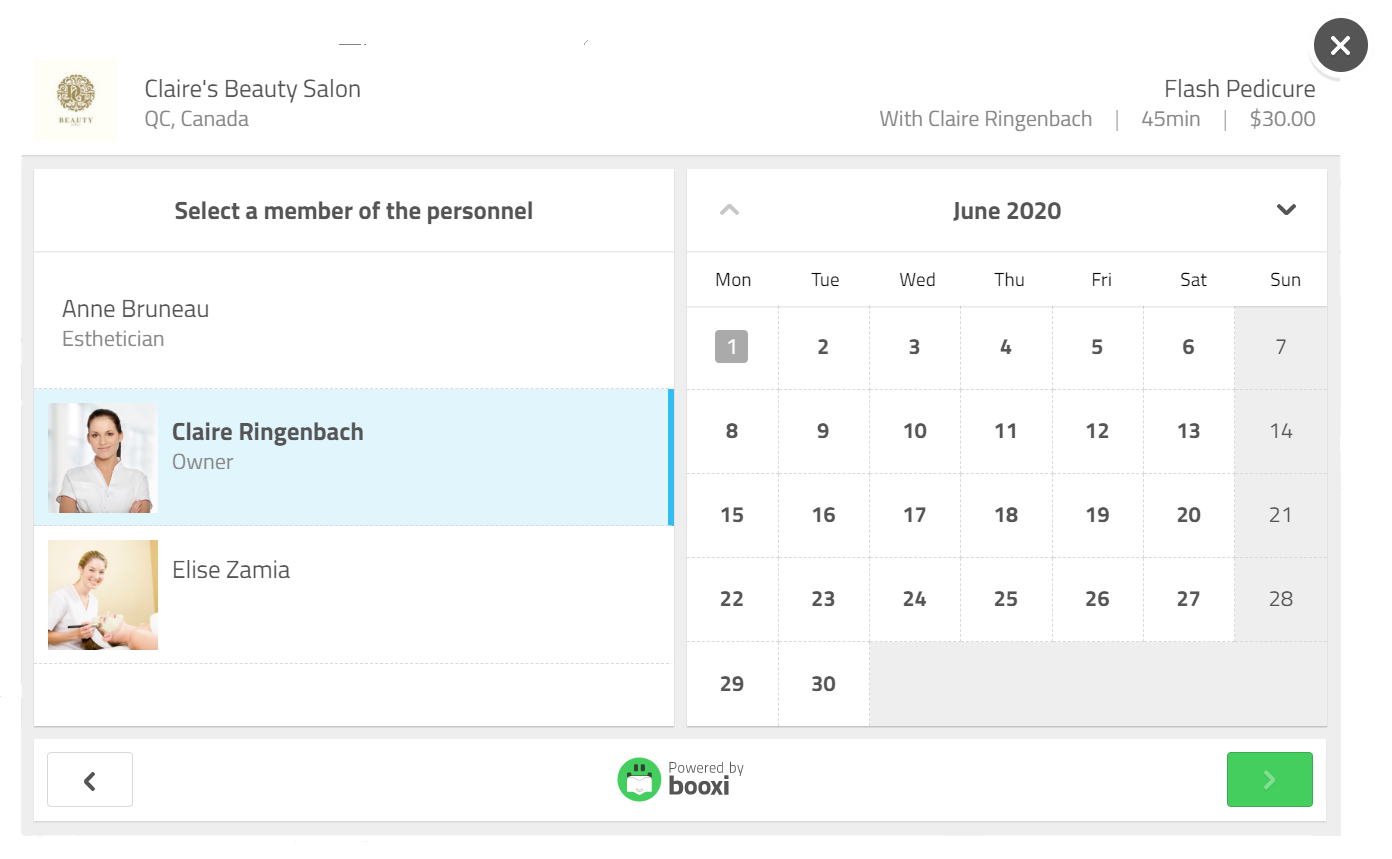Pick June 10 in the calendar

tap(915, 431)
